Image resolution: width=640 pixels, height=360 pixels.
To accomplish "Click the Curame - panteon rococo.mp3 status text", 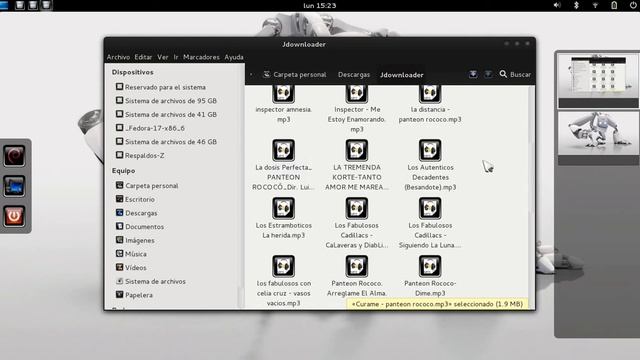I will coord(437,304).
